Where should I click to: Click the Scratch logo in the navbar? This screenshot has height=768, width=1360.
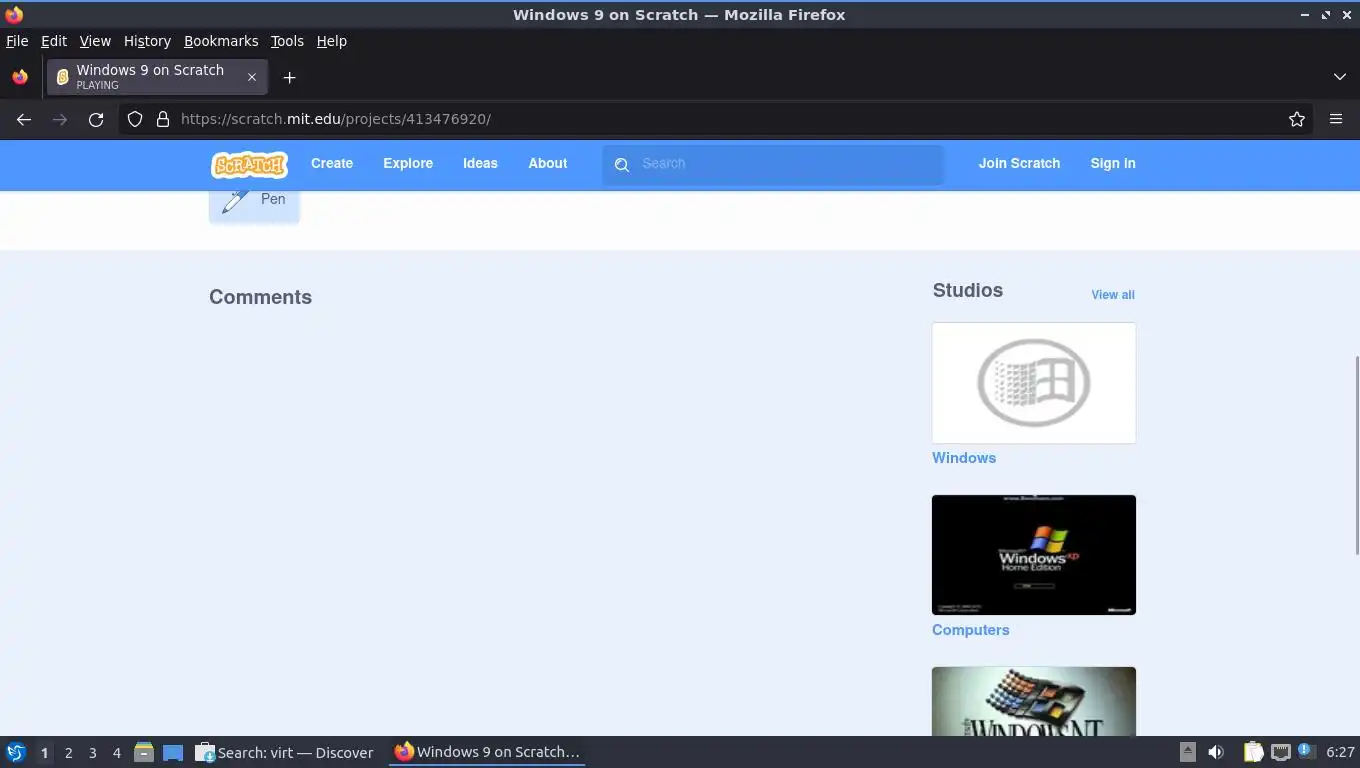(x=249, y=164)
